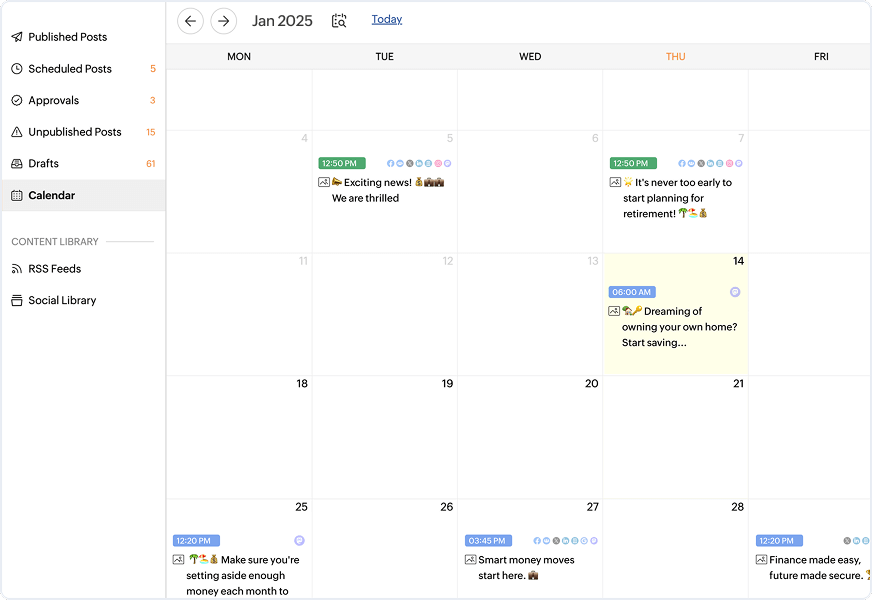
Task: Click the Instagram icon on the retirement post
Action: click(x=729, y=163)
